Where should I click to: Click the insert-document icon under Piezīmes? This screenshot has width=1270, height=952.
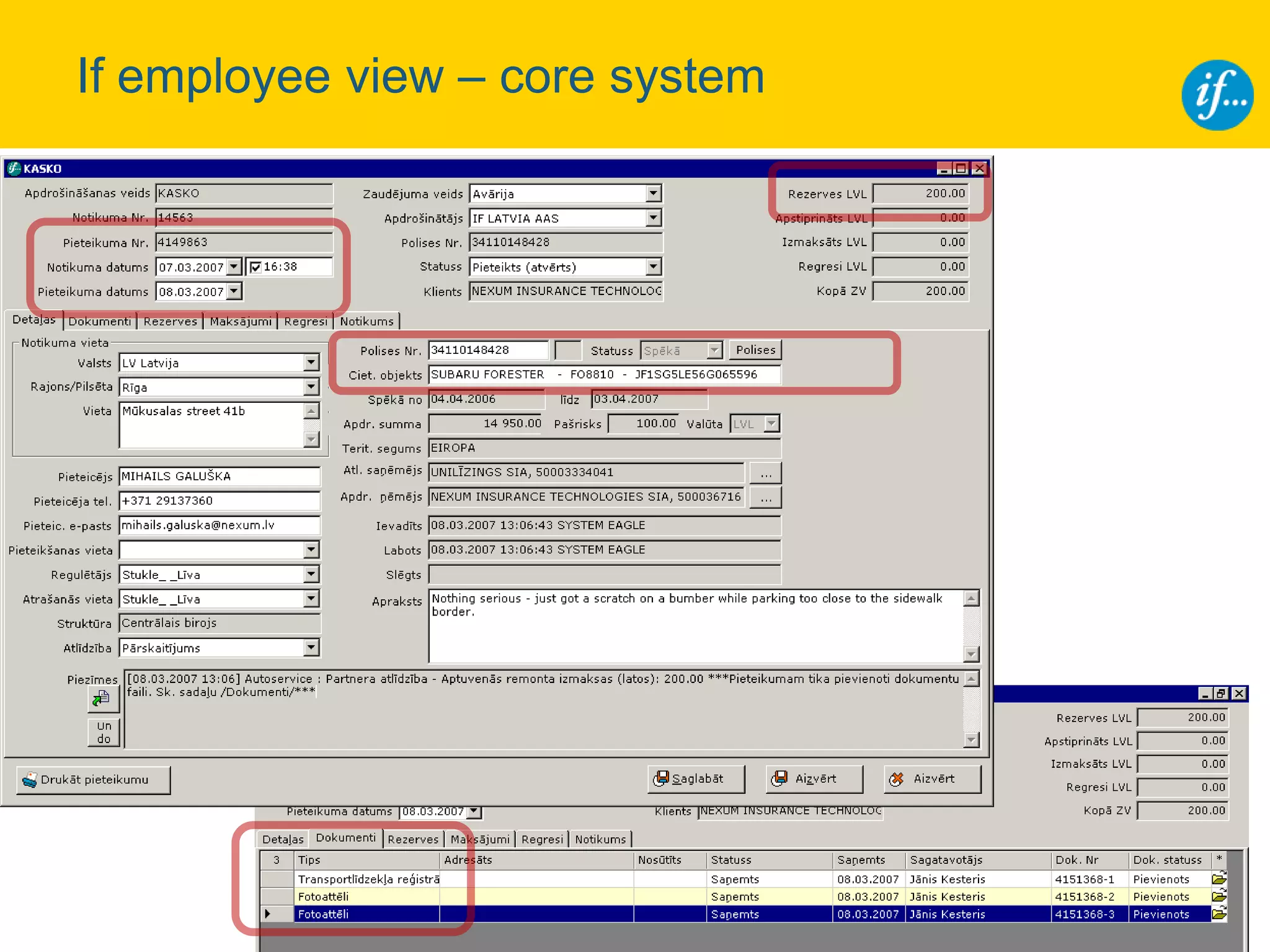tap(102, 699)
